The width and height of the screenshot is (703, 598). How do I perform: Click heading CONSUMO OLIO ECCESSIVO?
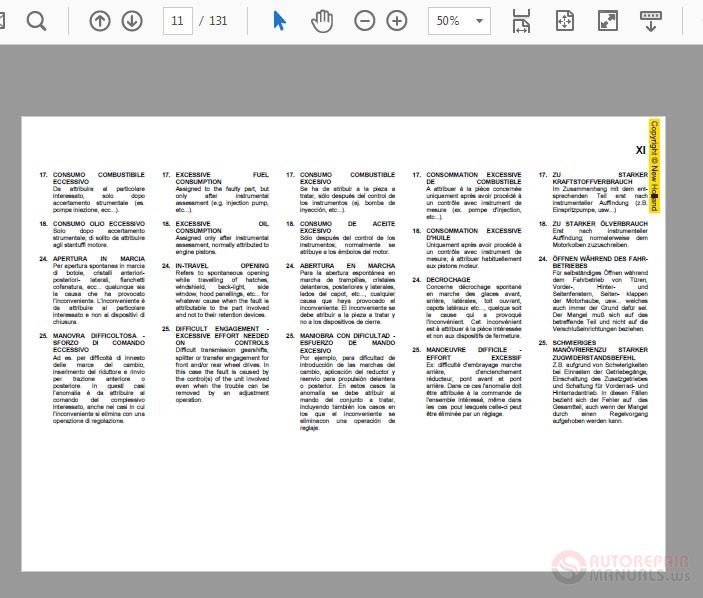click(99, 224)
